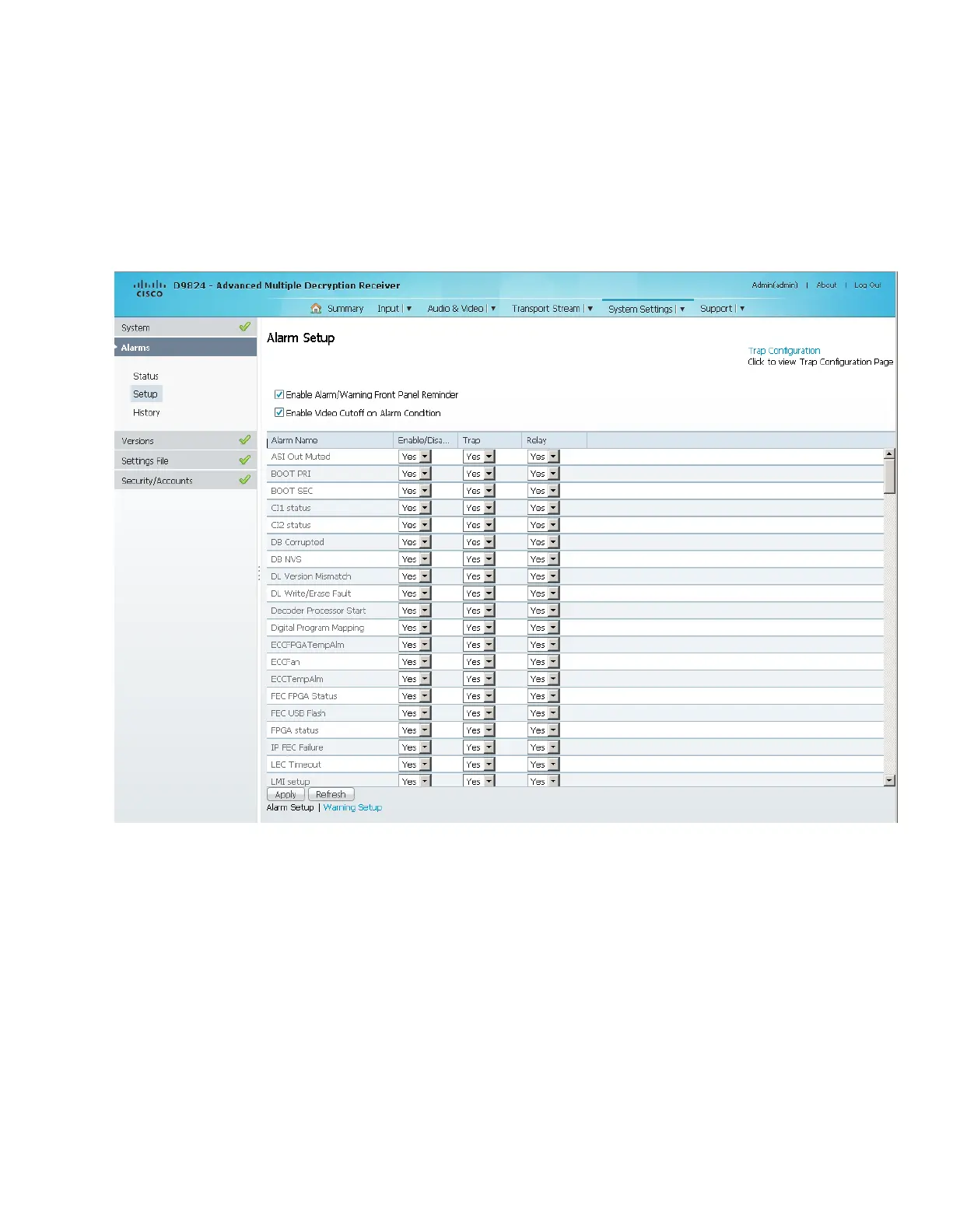Open Trap dropdown for BOOT PRI
Image resolution: width=953 pixels, height=1232 pixels.
[x=479, y=474]
